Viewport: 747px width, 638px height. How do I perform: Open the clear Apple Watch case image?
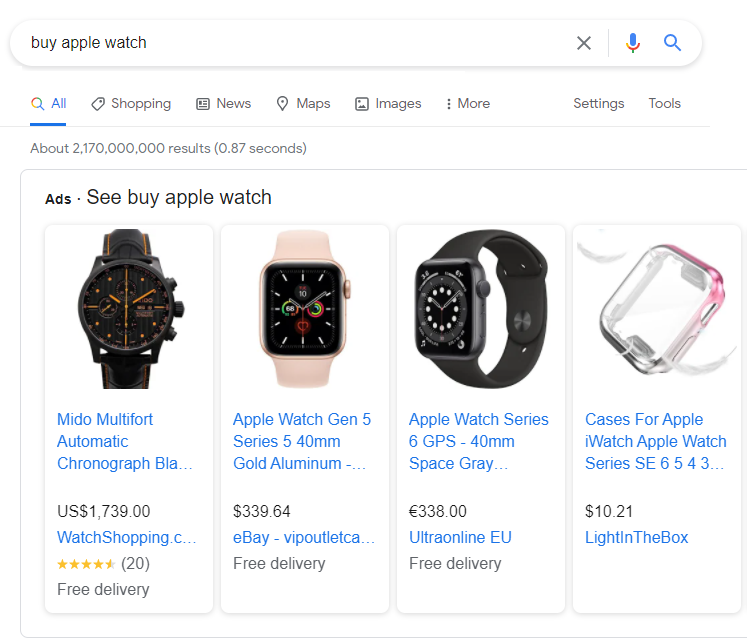point(656,310)
